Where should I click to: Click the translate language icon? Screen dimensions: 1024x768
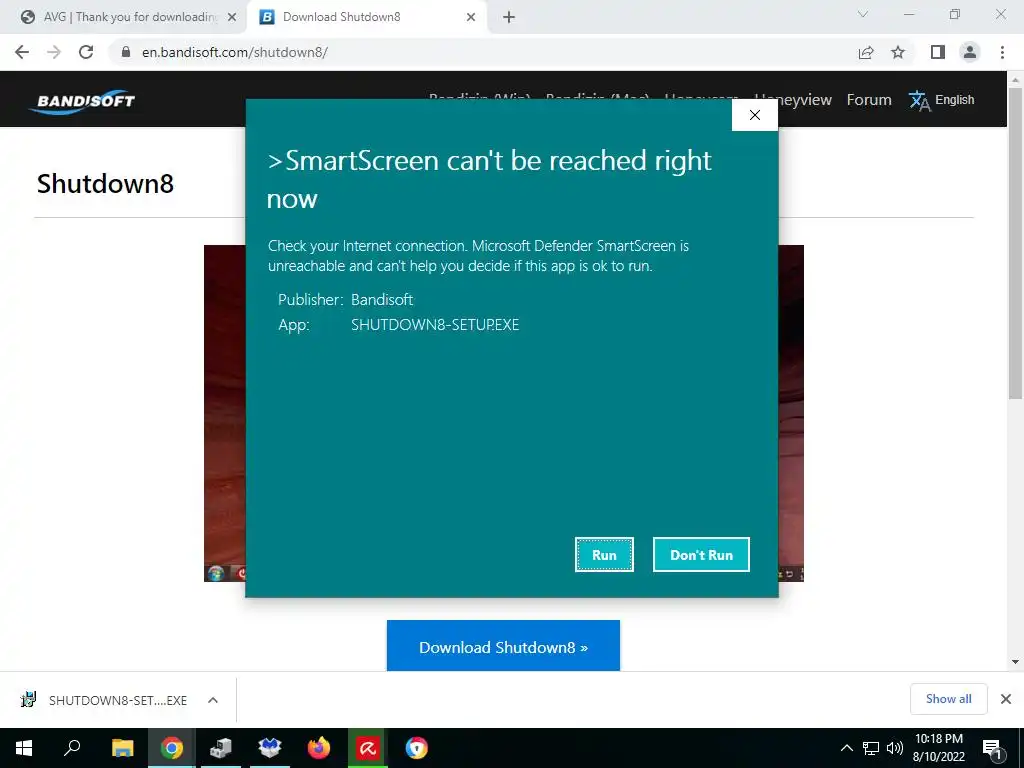pos(919,101)
